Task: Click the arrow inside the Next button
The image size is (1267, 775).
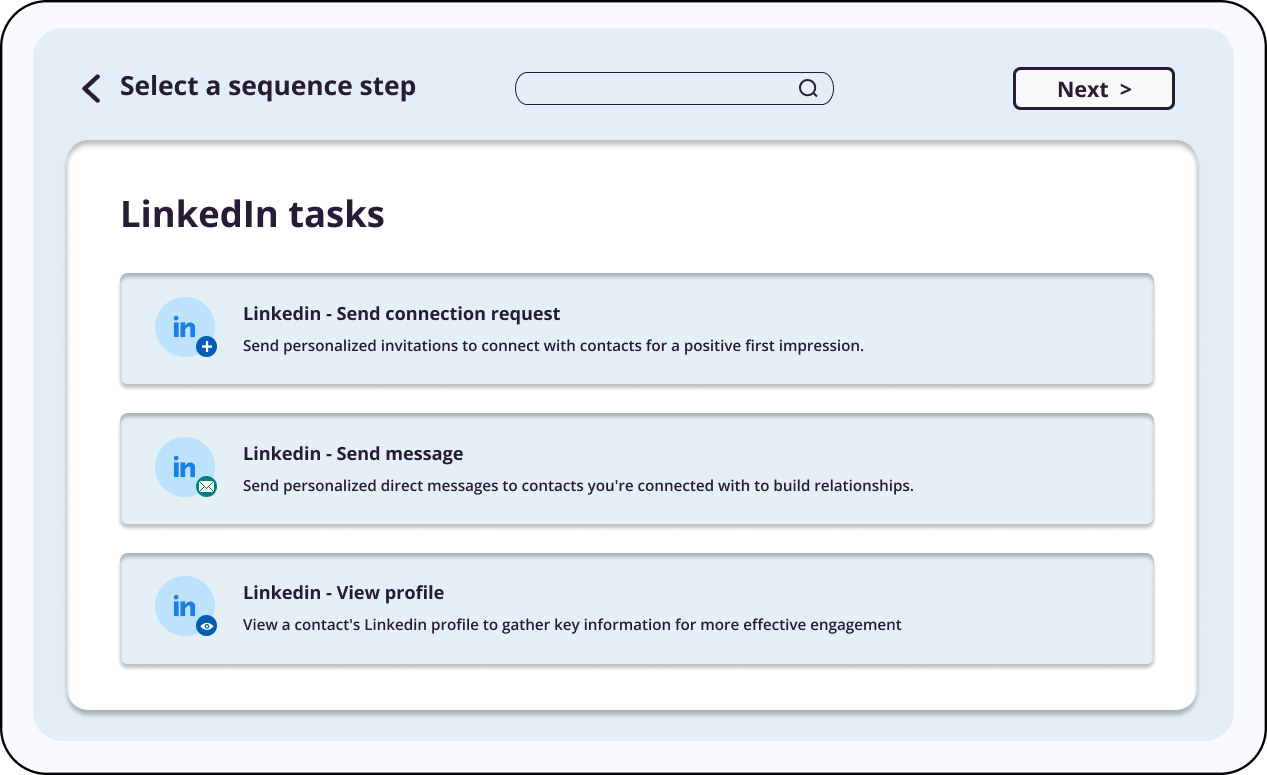Action: (1125, 89)
